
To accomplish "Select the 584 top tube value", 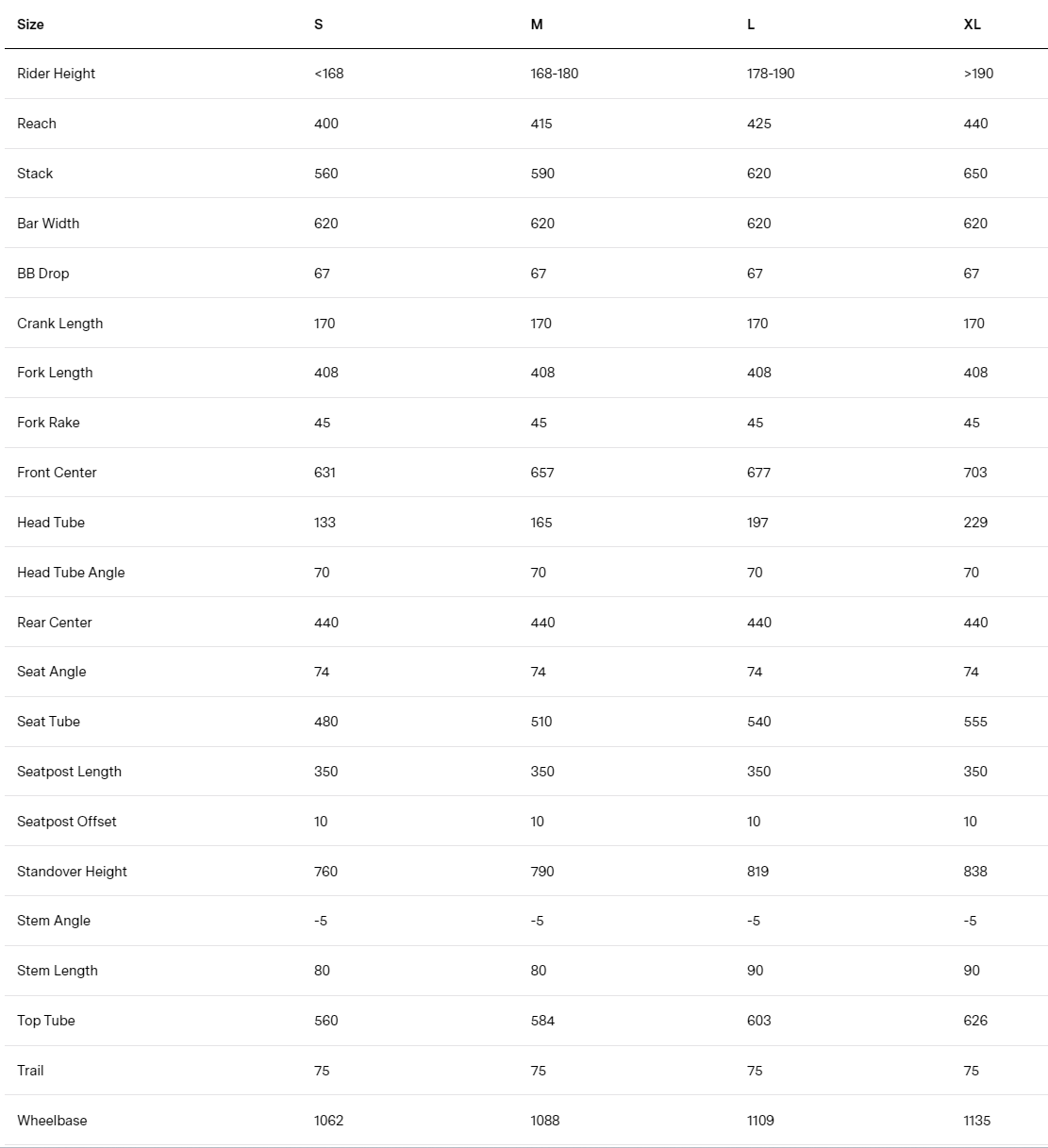I will pyautogui.click(x=542, y=1021).
